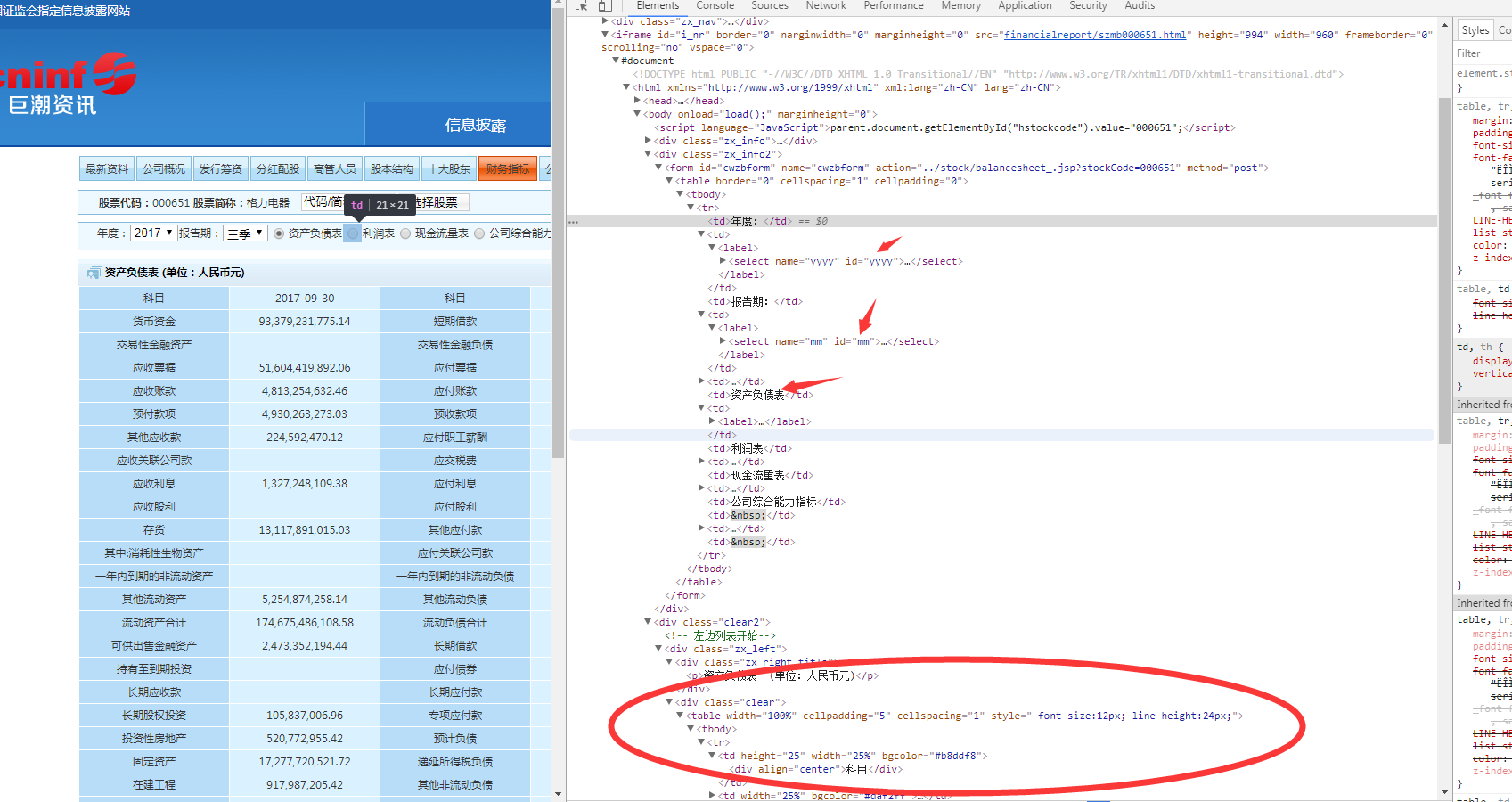This screenshot has height=802, width=1512.
Task: Open the 财务指标 highlighted tab
Action: point(508,168)
